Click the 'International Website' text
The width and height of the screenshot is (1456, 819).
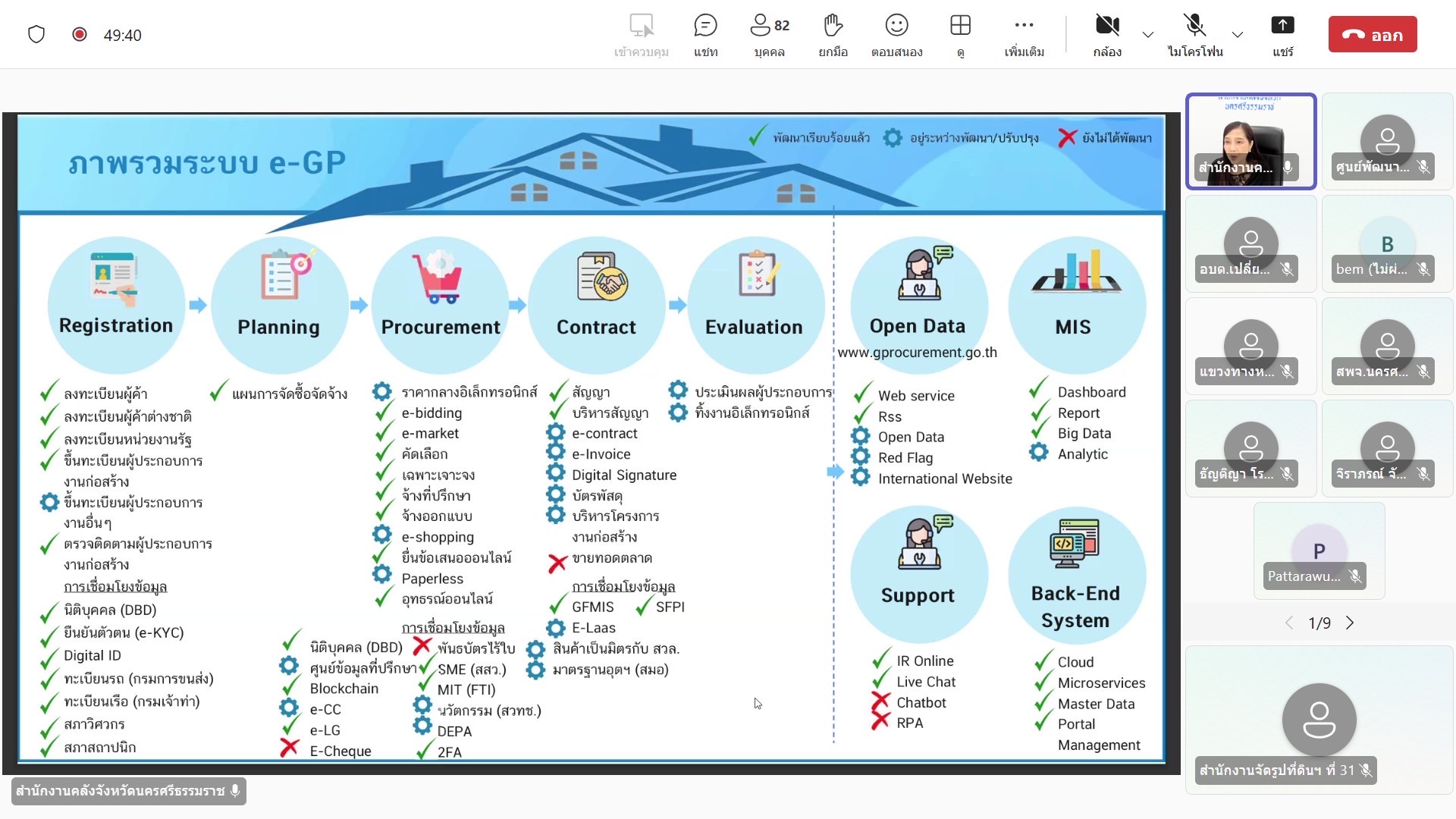click(945, 479)
